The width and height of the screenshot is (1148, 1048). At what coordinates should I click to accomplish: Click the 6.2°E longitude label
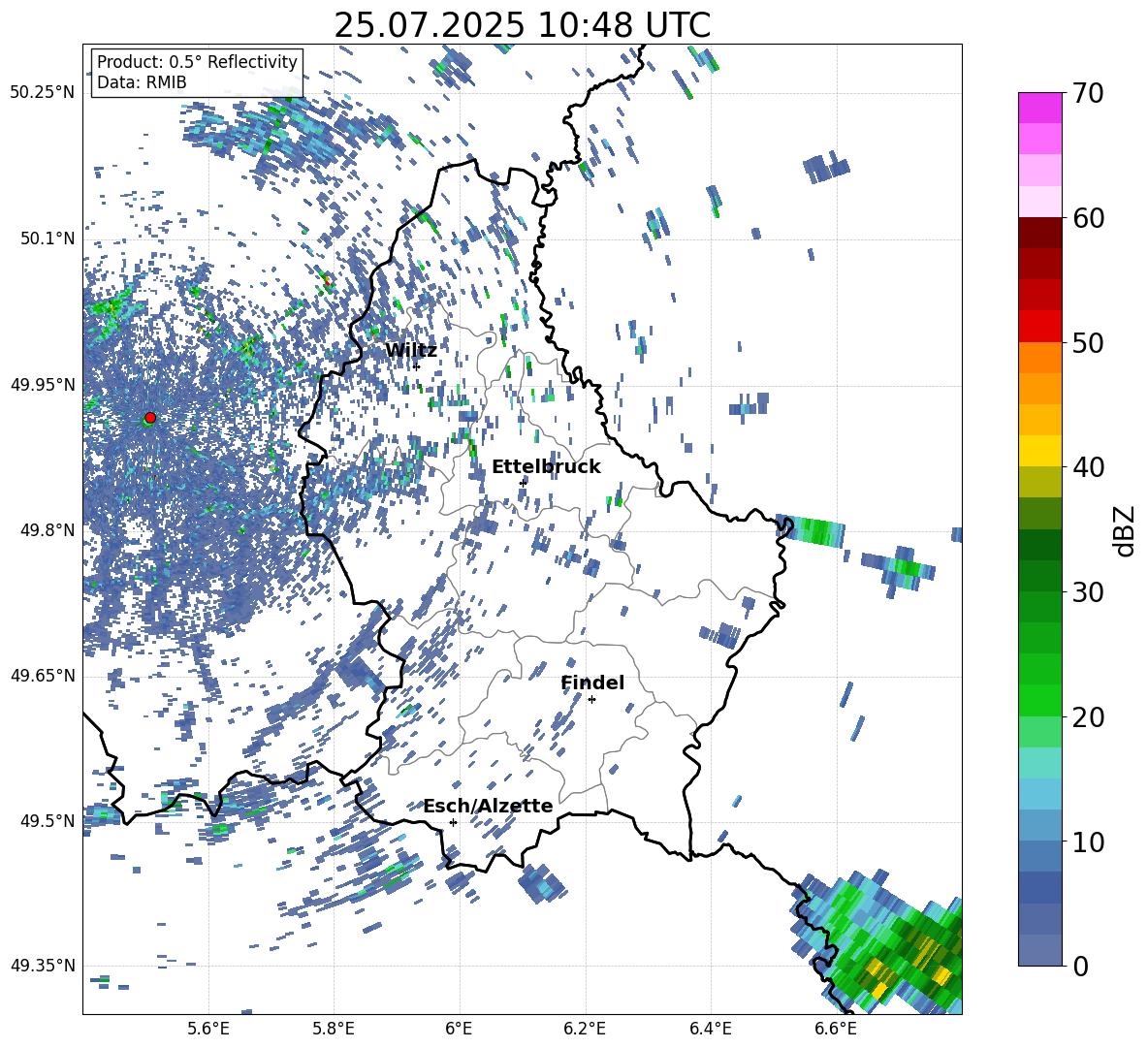point(585,1029)
